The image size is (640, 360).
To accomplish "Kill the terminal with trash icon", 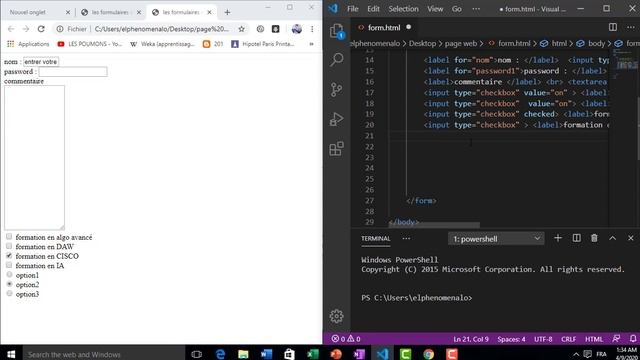I will 594,238.
